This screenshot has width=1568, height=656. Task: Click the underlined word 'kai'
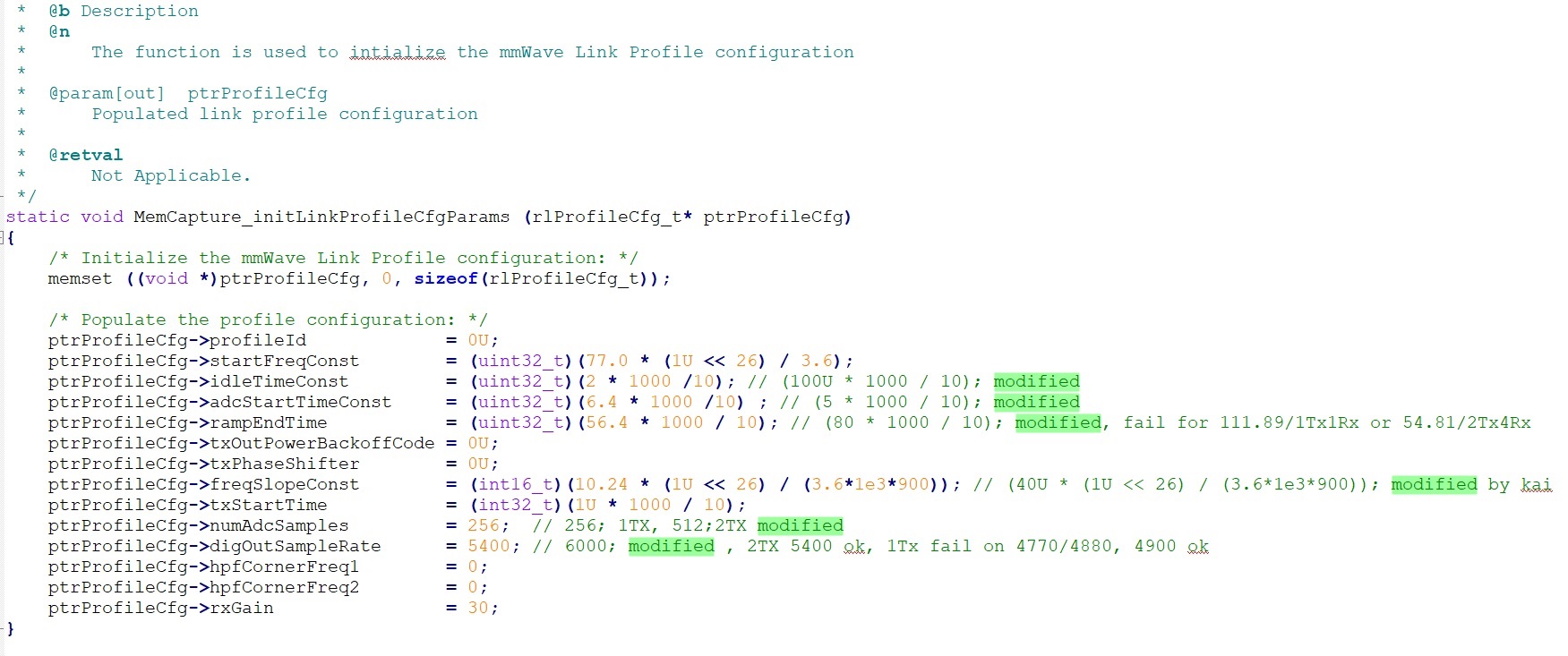(x=1536, y=484)
